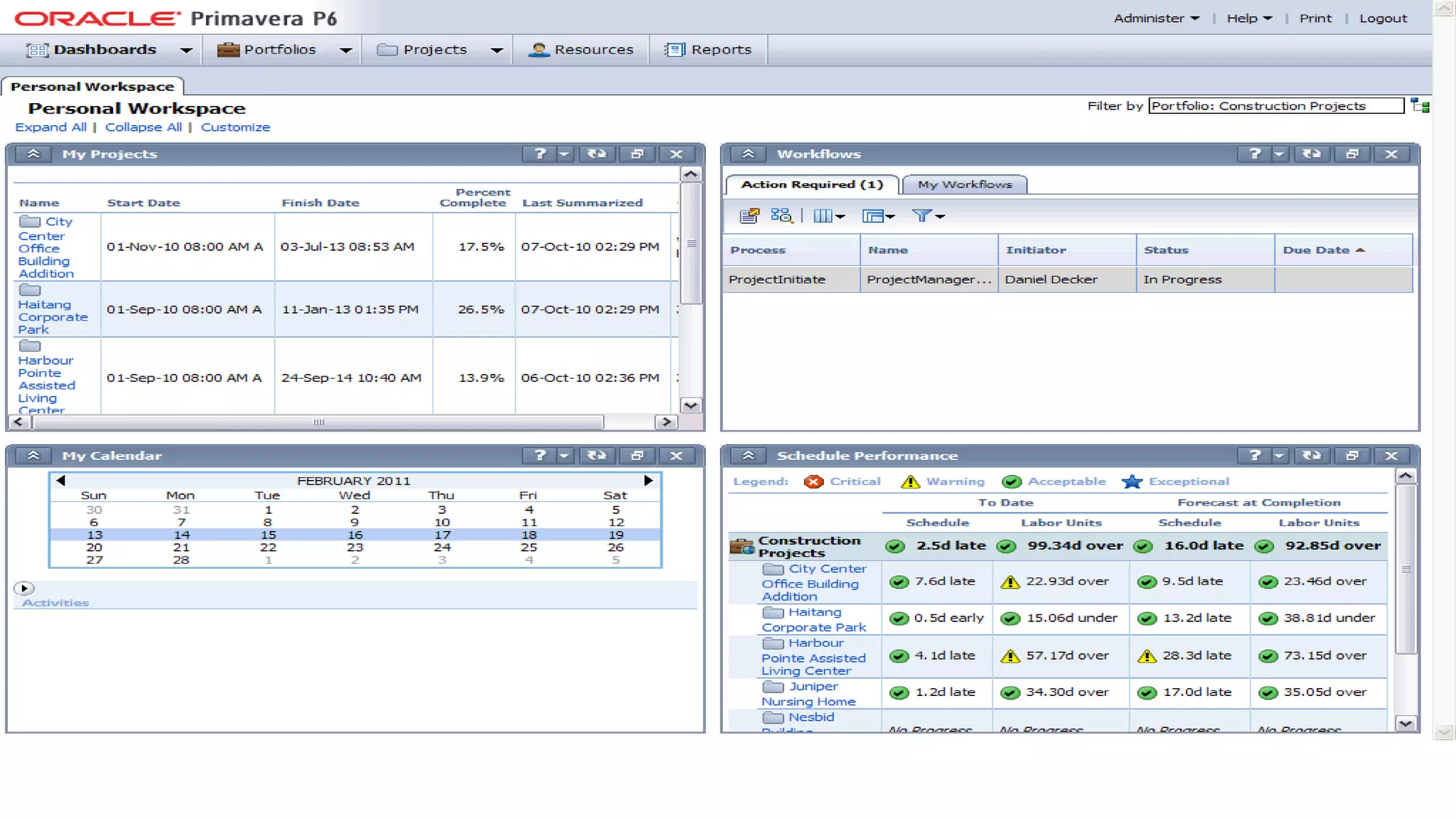Open the Haitang Corporate Park project in My Projects
This screenshot has height=819, width=1456.
pyautogui.click(x=53, y=317)
